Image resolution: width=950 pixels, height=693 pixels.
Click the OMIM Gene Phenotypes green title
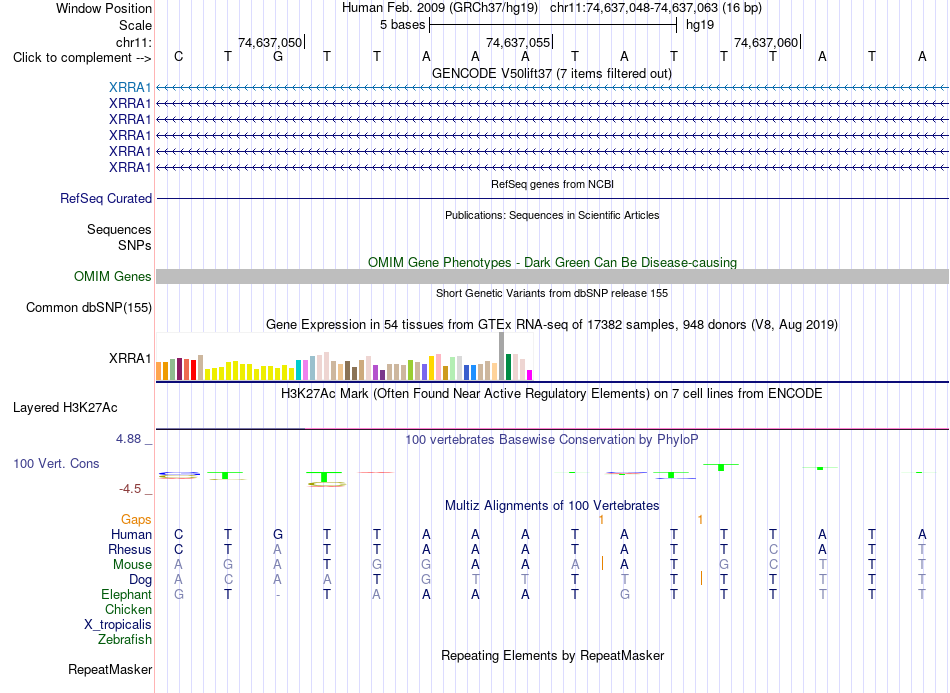coord(552,262)
